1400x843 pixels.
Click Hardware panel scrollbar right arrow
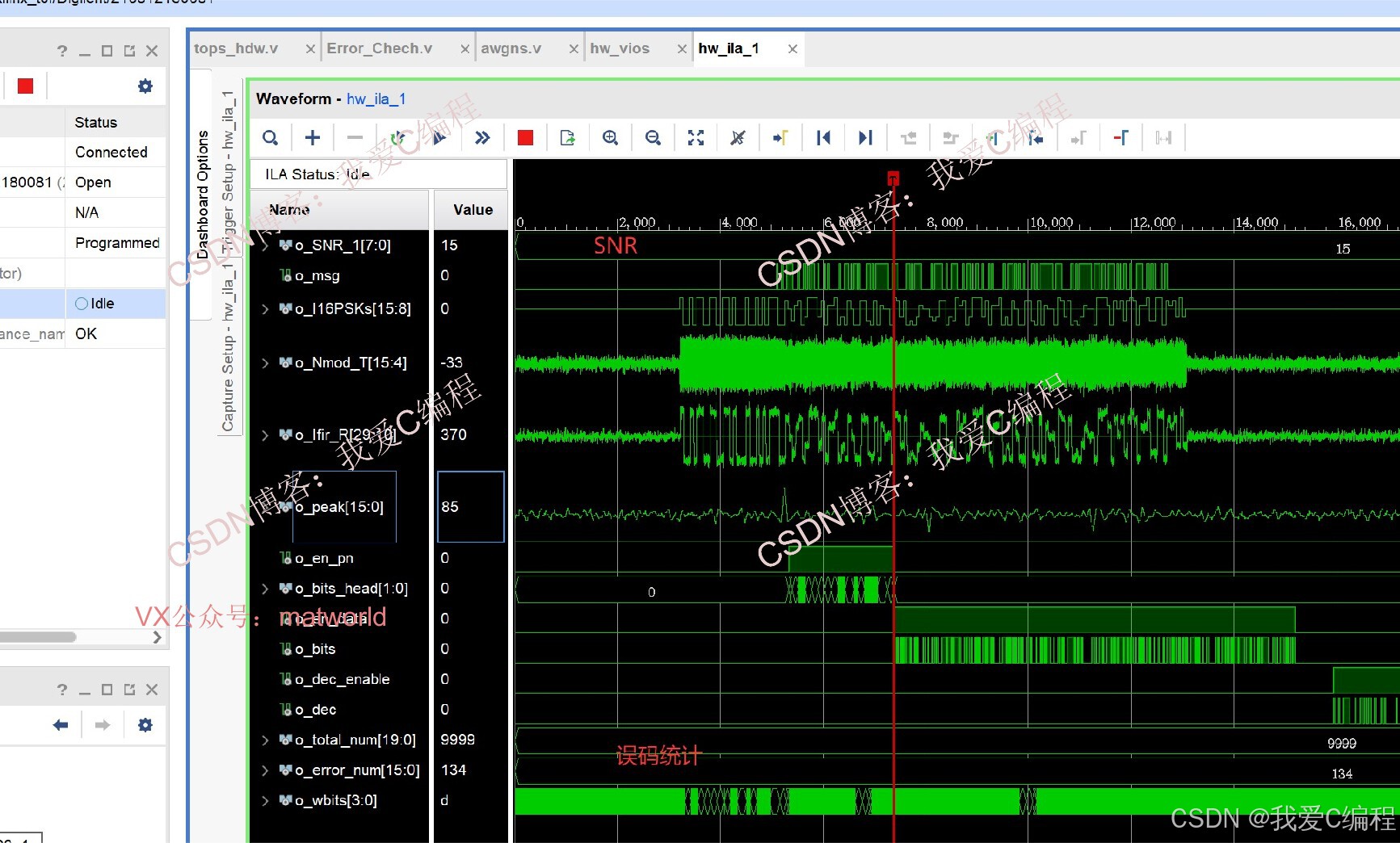(157, 637)
